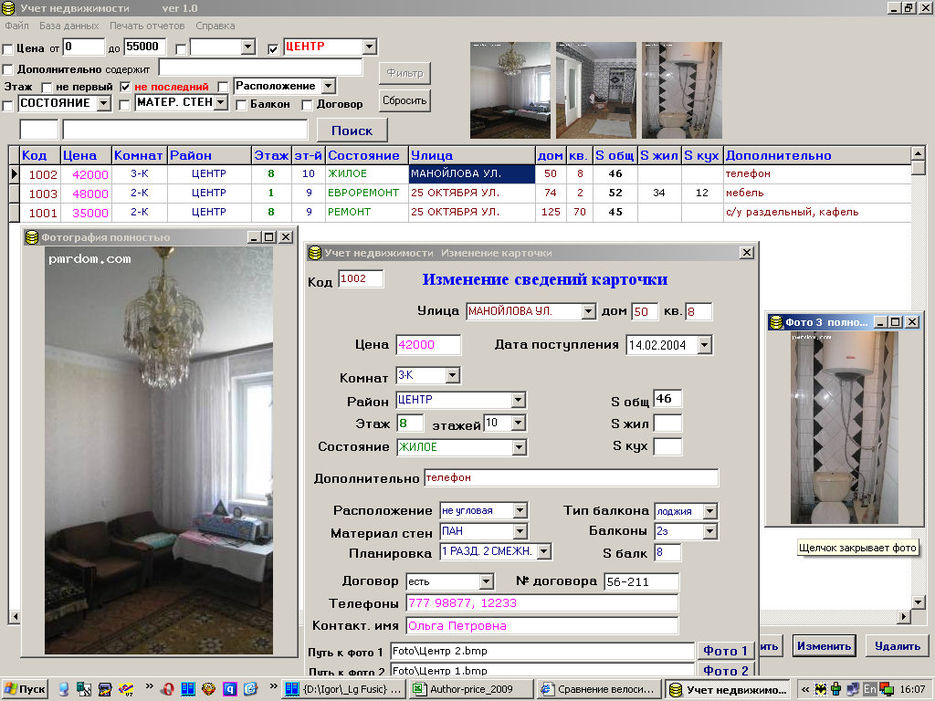Click the yellow-blue '07' quick launch icon
Screen dimensions: 935x701
click(x=126, y=689)
